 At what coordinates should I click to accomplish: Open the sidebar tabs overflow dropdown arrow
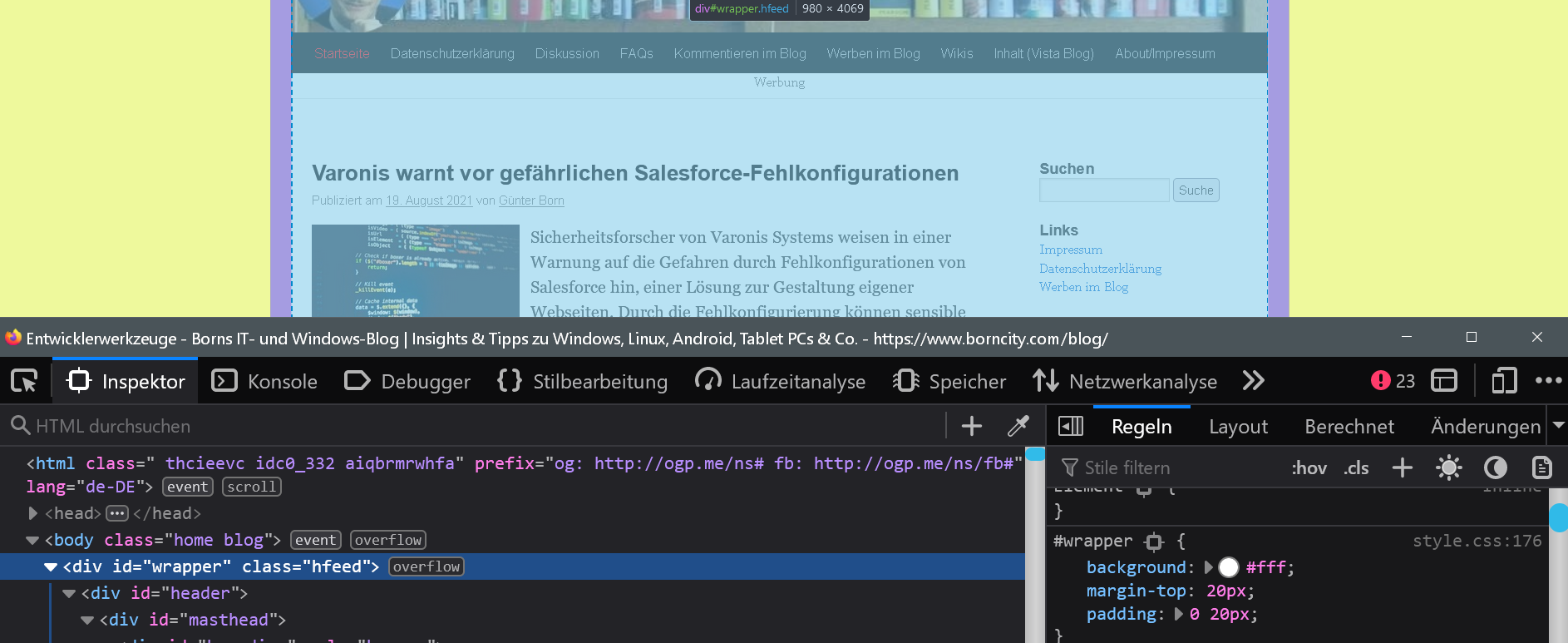coord(1559,425)
